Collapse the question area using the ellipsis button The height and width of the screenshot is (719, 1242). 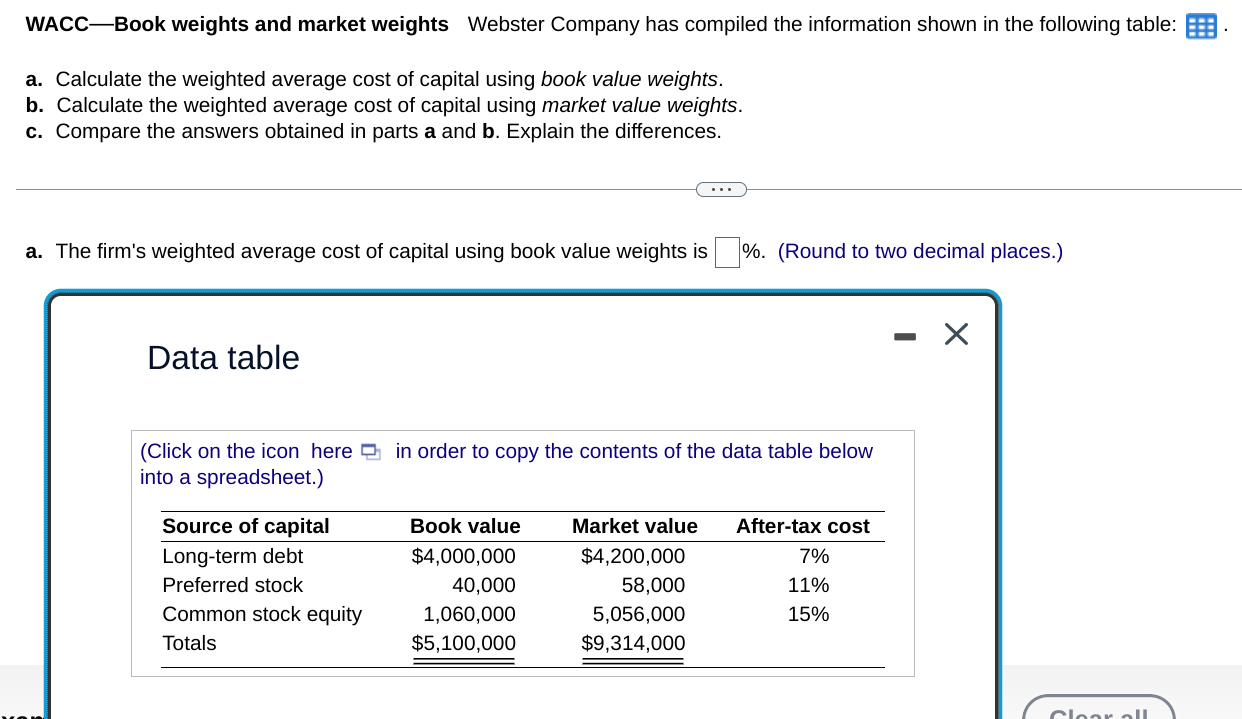722,189
